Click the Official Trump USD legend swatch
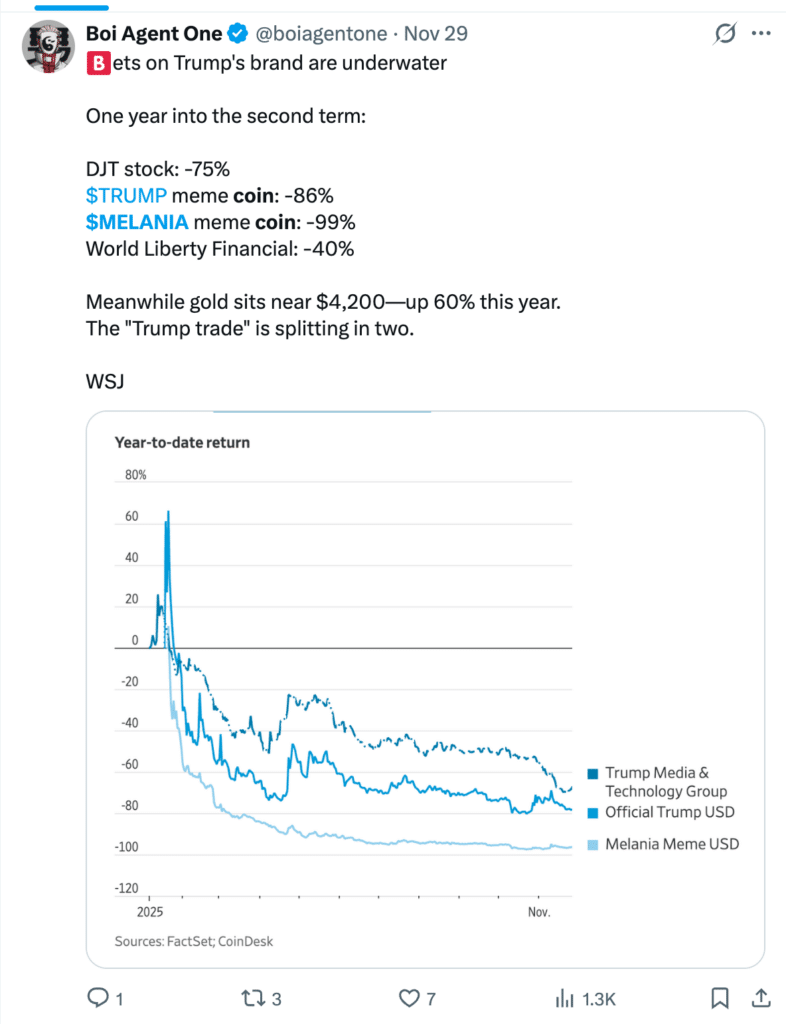 click(594, 812)
